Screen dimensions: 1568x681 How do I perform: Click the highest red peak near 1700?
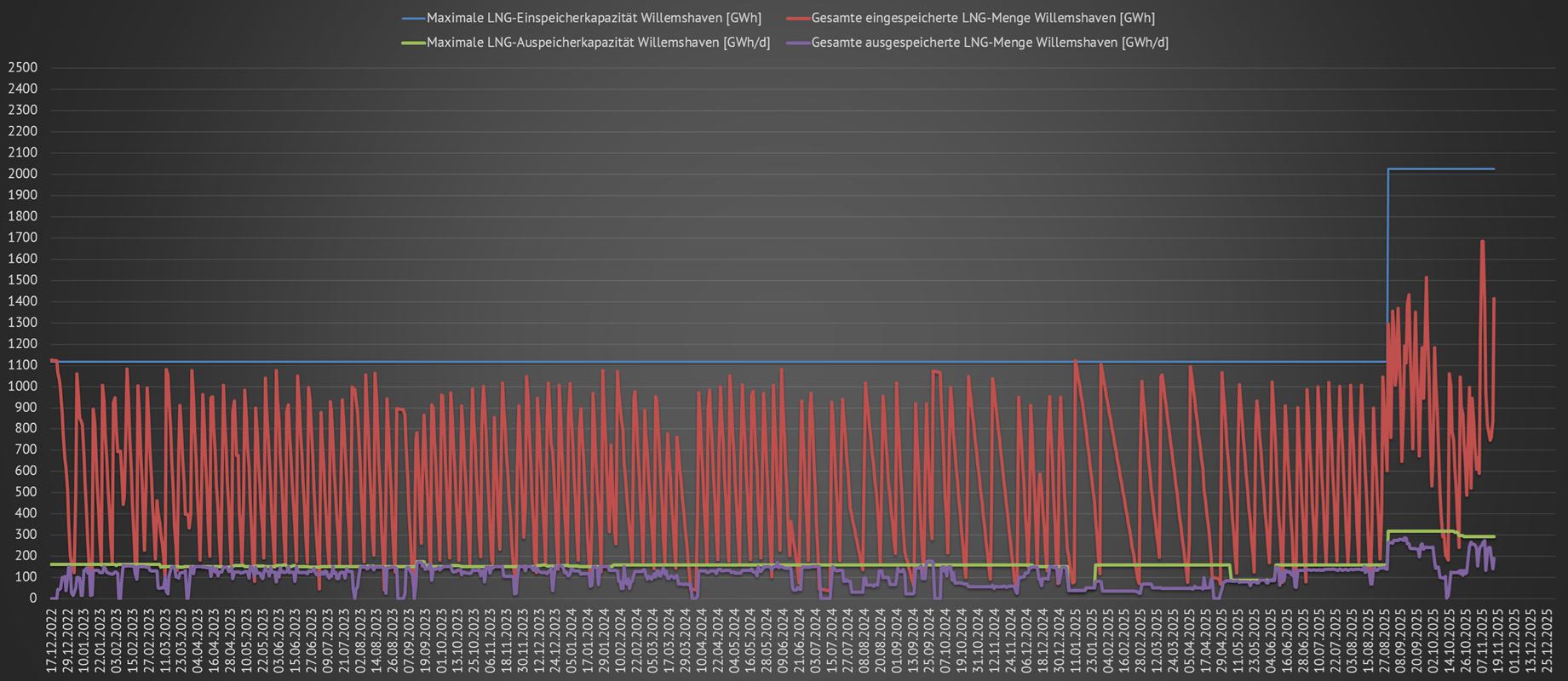1482,243
